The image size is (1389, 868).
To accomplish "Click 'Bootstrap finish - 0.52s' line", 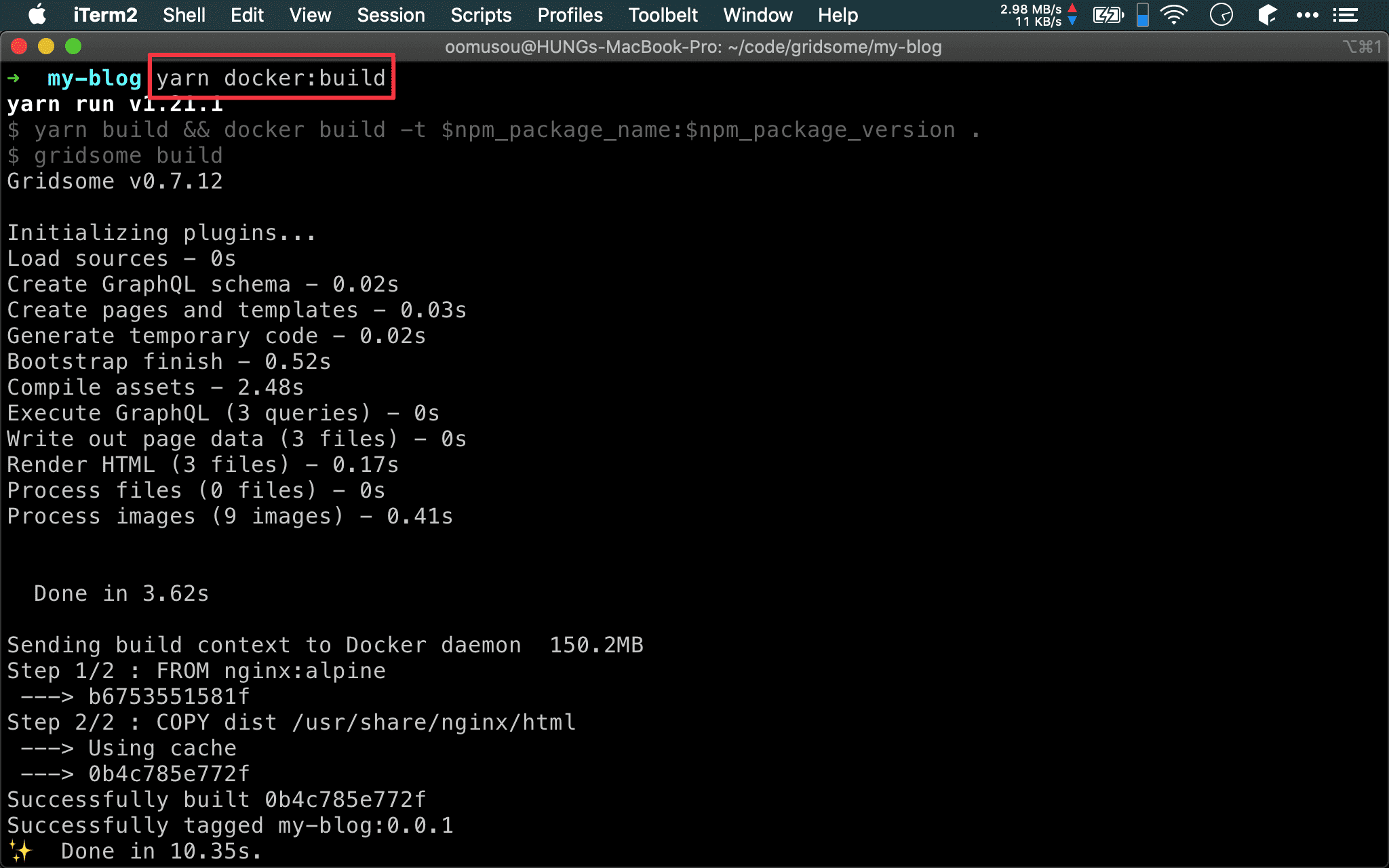I will click(x=169, y=362).
